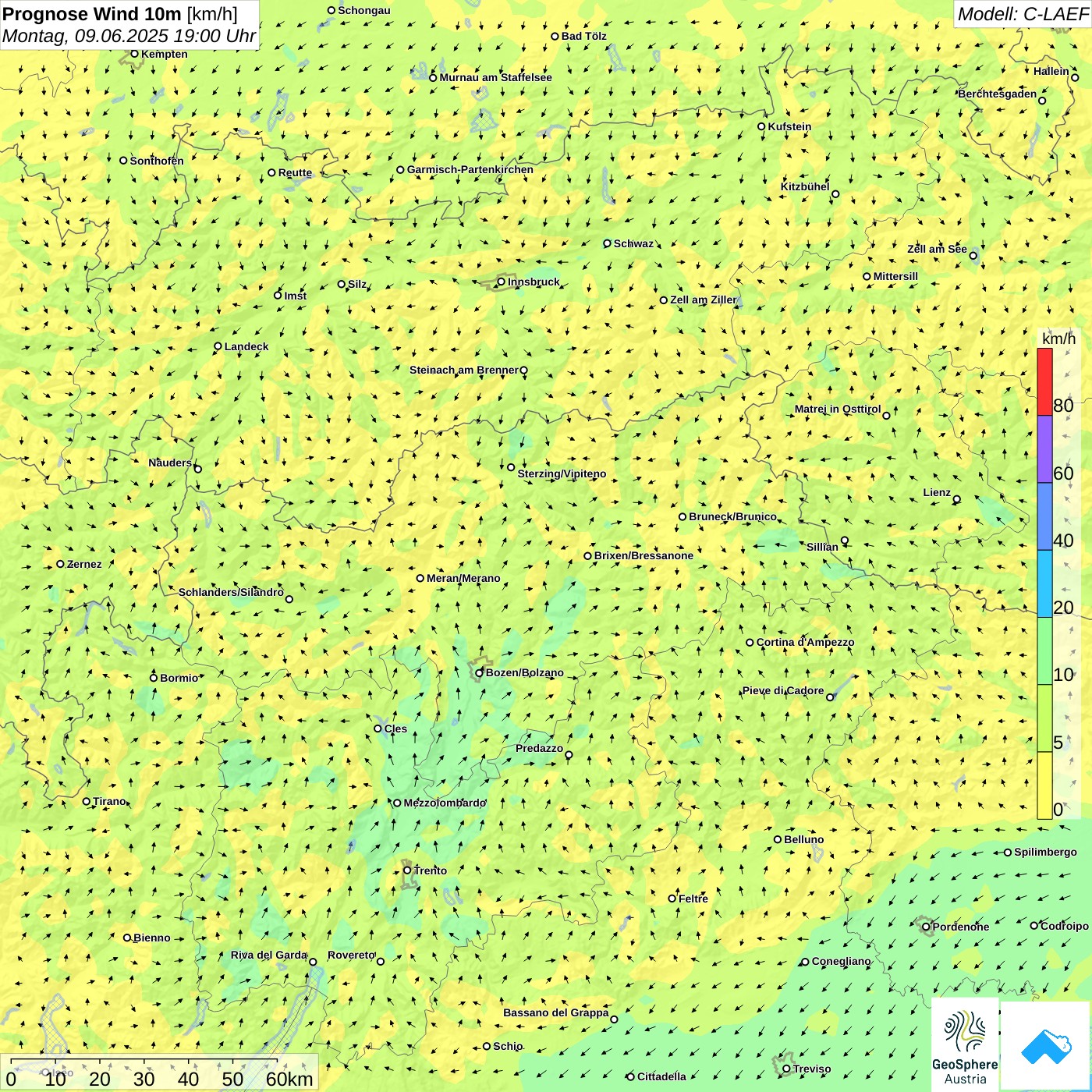Click the 'Nauders' label
Image resolution: width=1092 pixels, height=1092 pixels.
tap(170, 463)
